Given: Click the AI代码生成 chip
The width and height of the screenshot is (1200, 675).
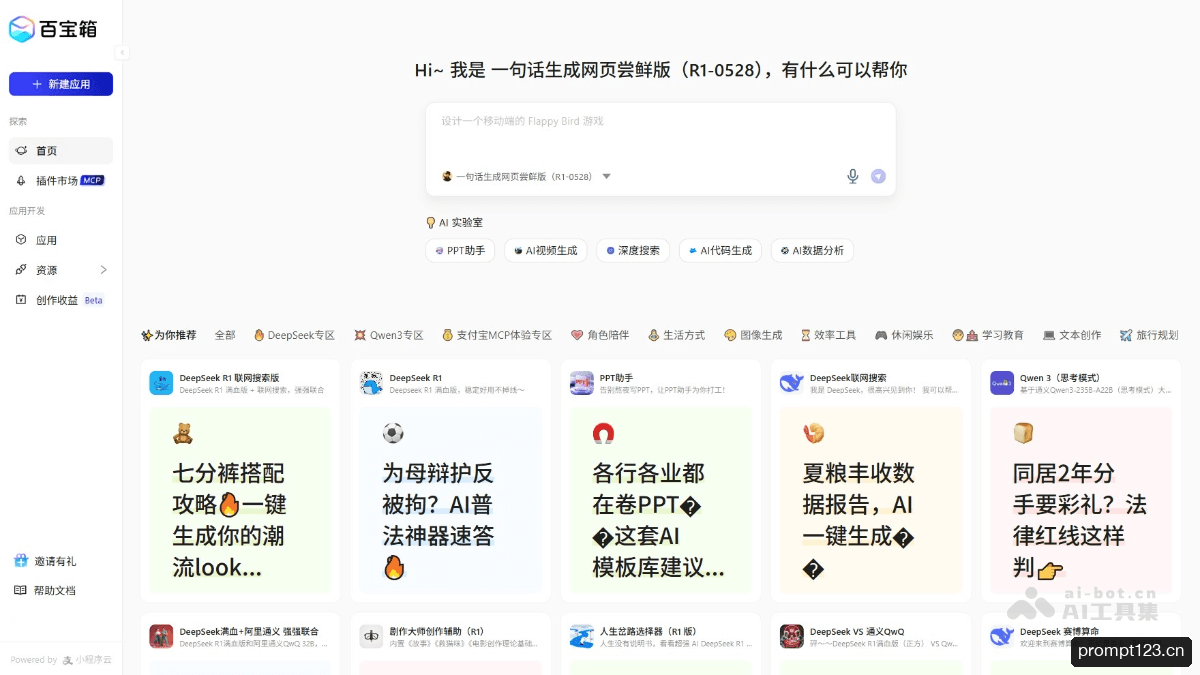Looking at the screenshot, I should coord(721,250).
